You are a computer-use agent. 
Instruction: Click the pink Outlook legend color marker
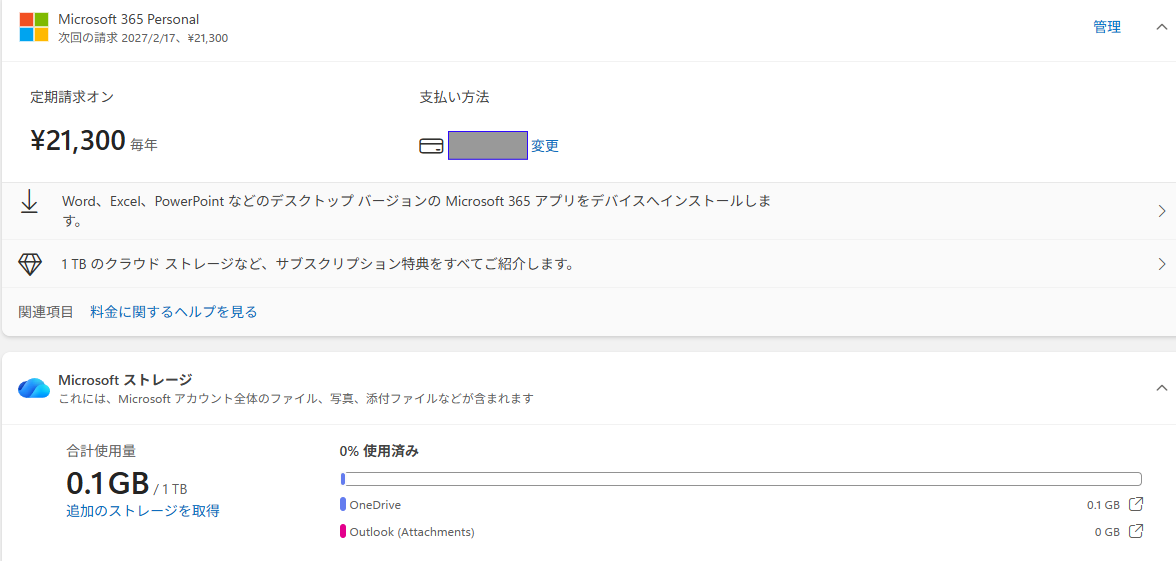coord(343,532)
